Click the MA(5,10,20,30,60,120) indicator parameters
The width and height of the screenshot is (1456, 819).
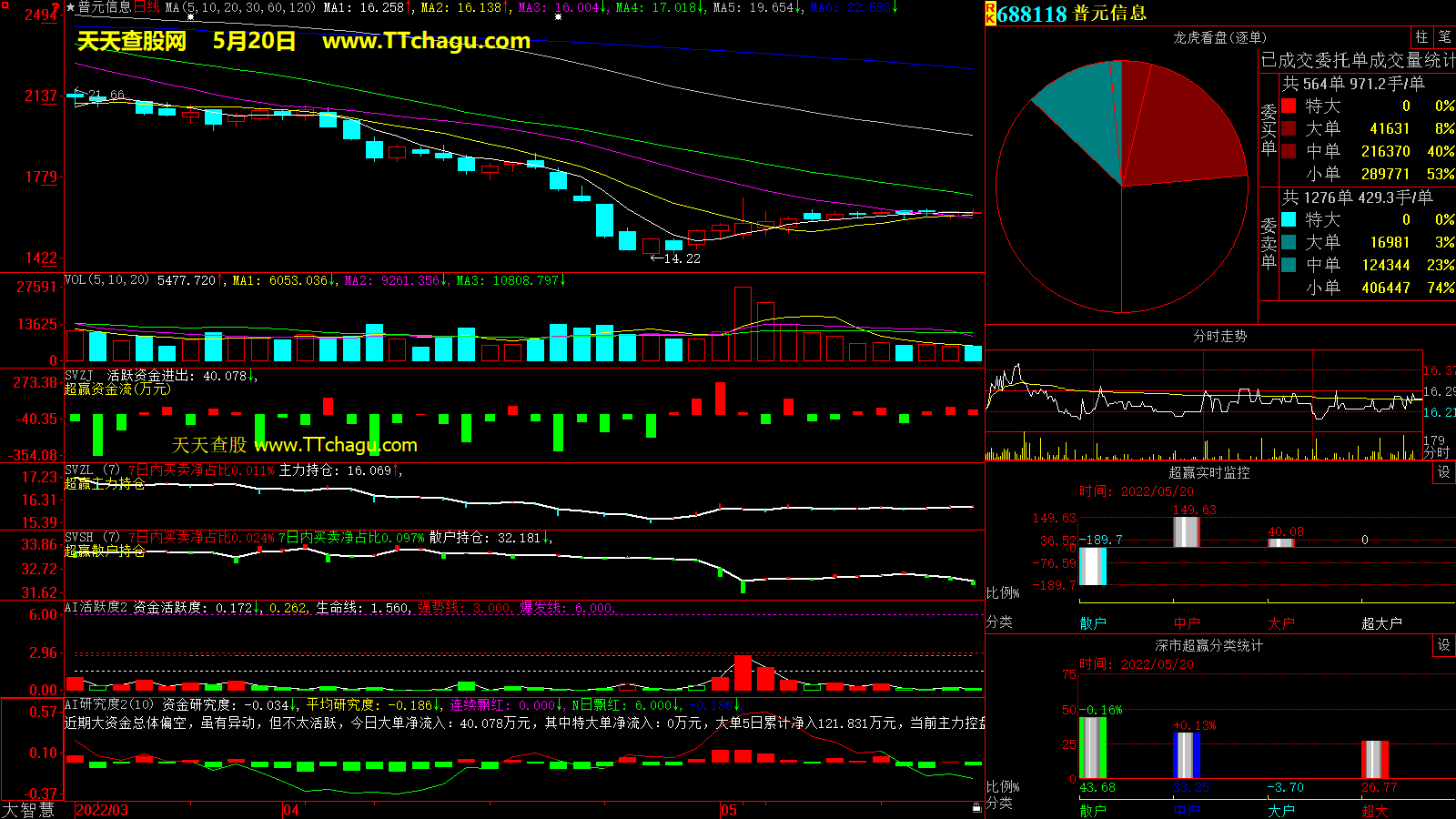click(240, 7)
